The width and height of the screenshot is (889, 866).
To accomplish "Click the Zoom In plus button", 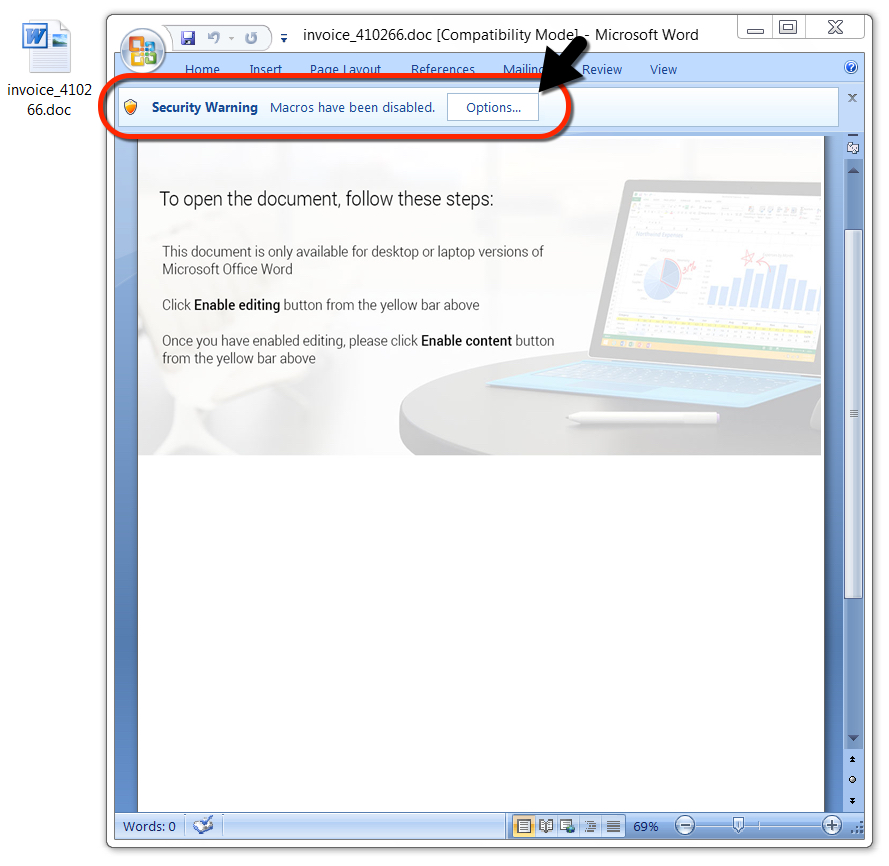I will (832, 826).
